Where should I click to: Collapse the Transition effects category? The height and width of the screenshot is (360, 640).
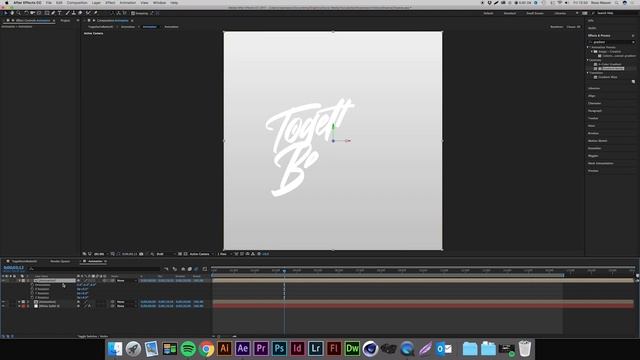pos(588,73)
